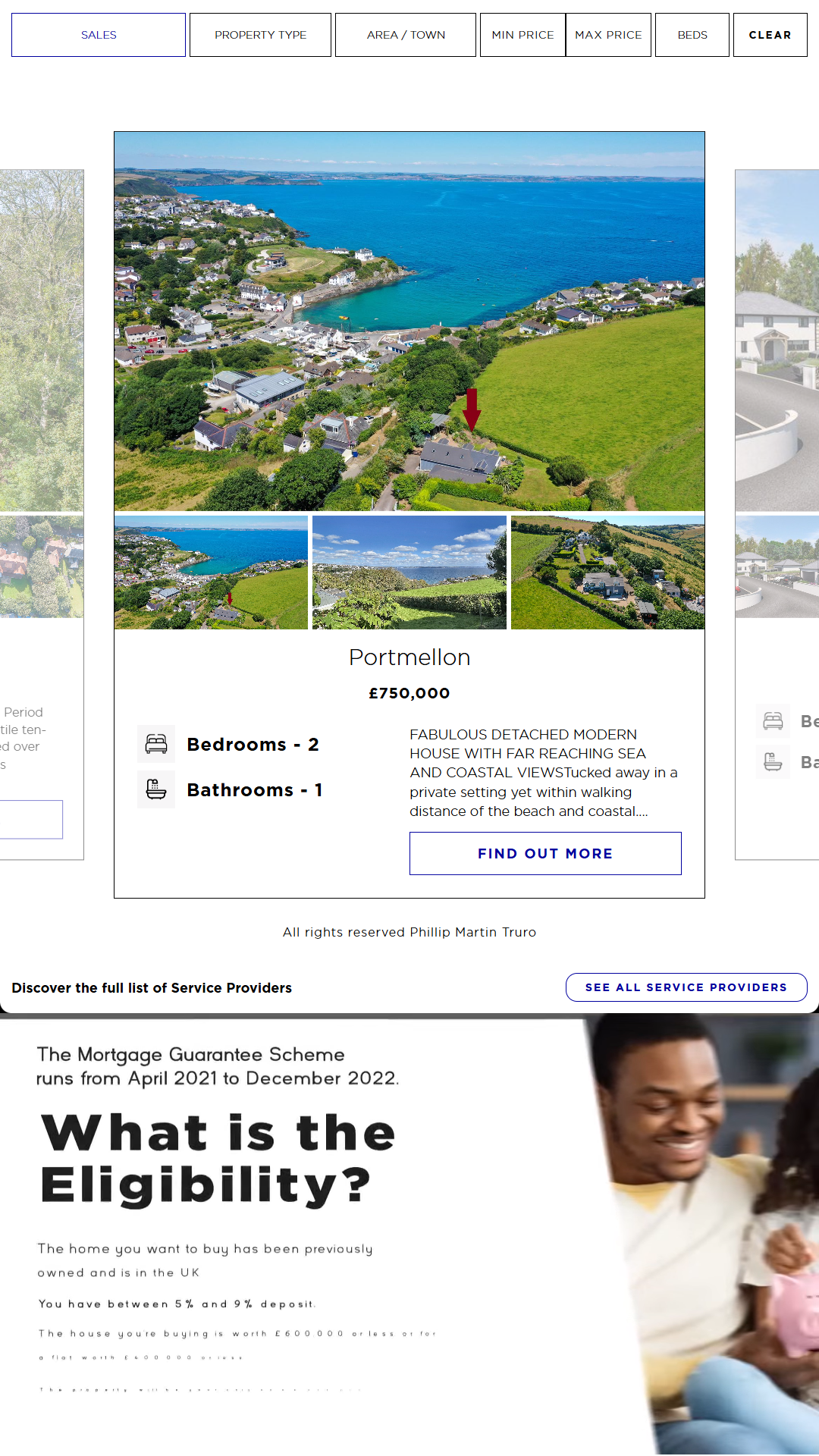Viewport: 819px width, 1456px height.
Task: Click the bed icon on right property card
Action: click(x=773, y=720)
